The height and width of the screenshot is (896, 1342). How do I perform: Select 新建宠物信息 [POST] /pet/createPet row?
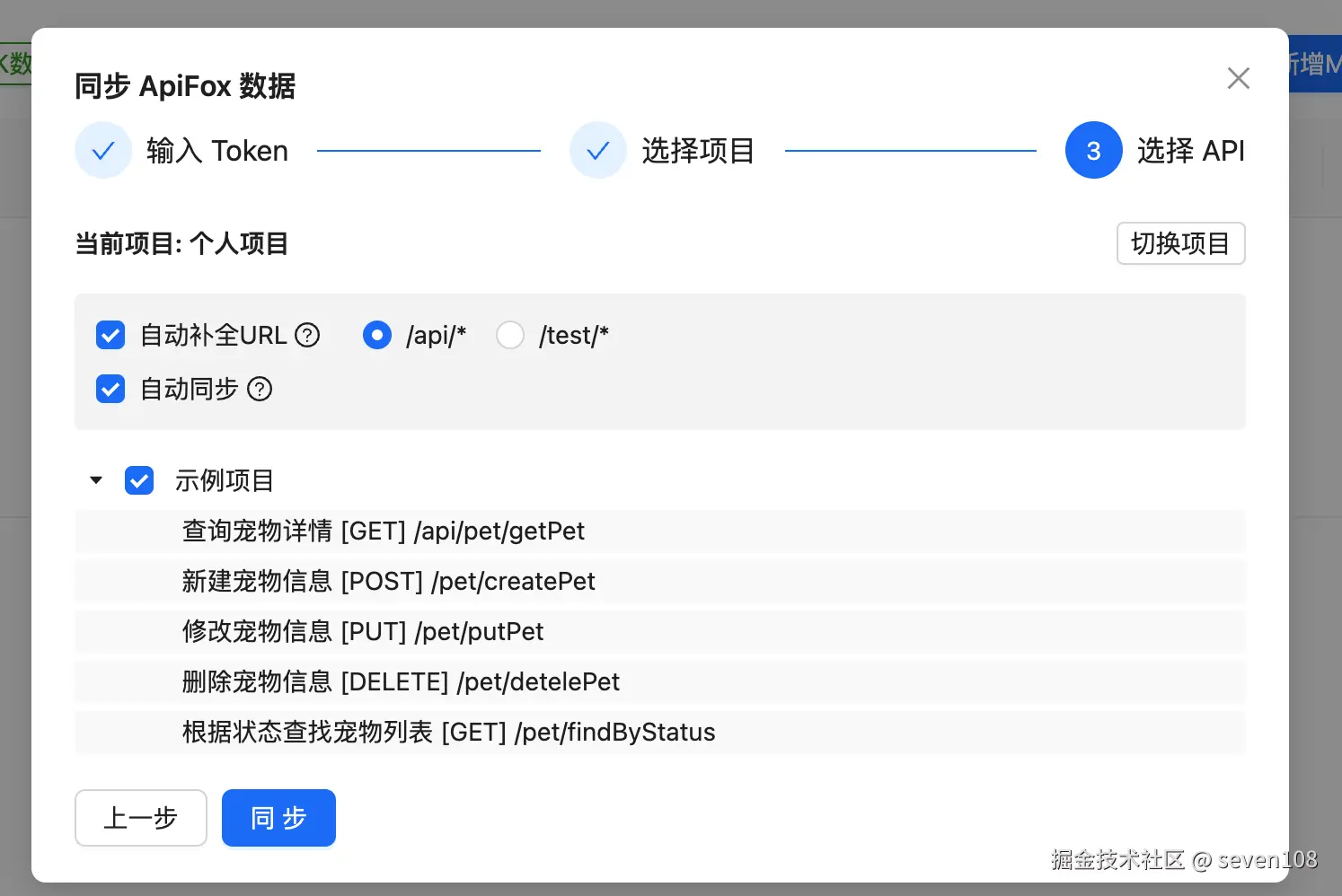660,581
